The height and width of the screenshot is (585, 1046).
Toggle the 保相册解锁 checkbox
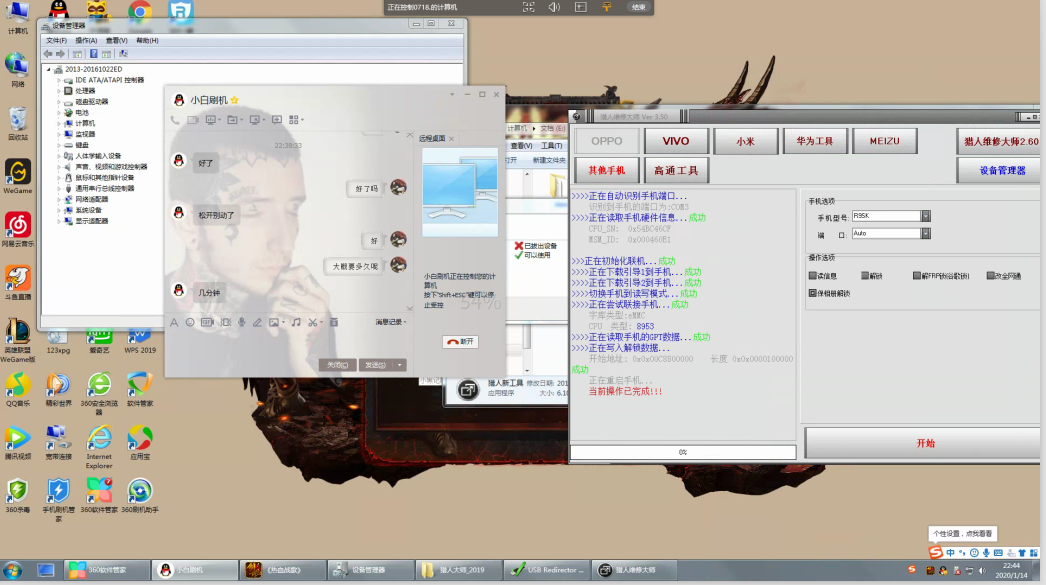(x=813, y=293)
